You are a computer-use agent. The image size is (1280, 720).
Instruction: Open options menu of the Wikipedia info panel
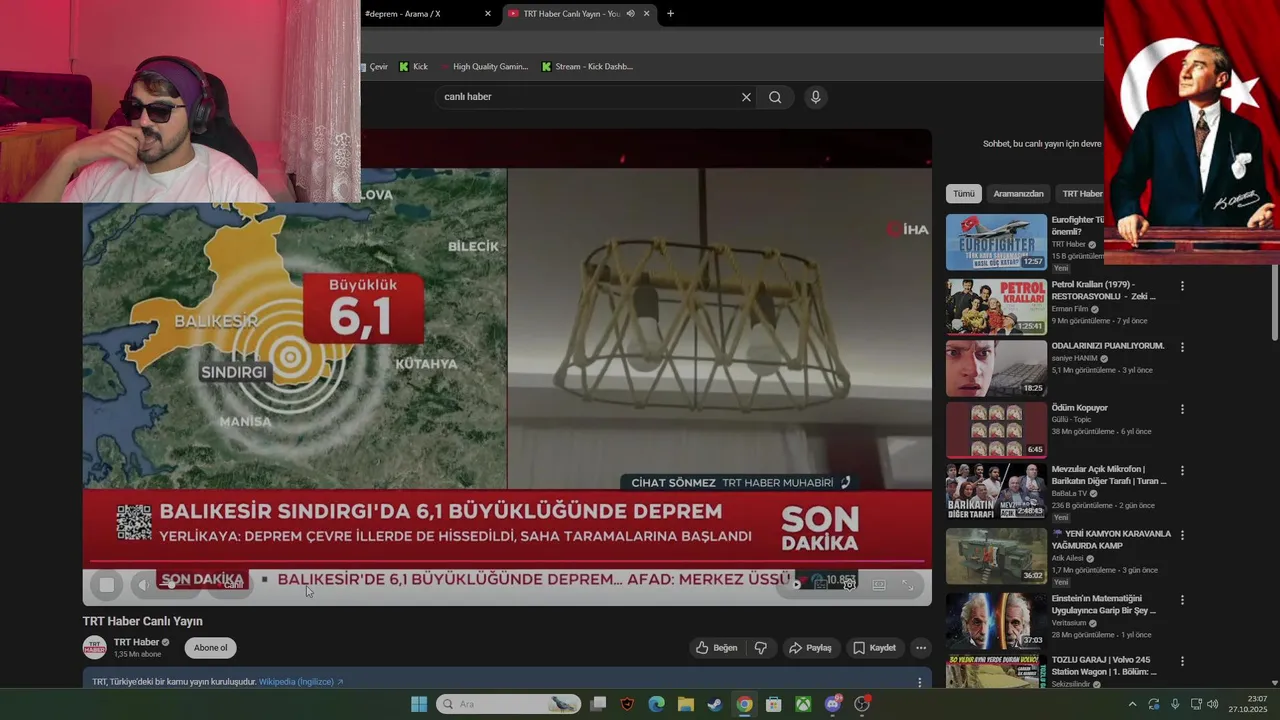pos(920,682)
